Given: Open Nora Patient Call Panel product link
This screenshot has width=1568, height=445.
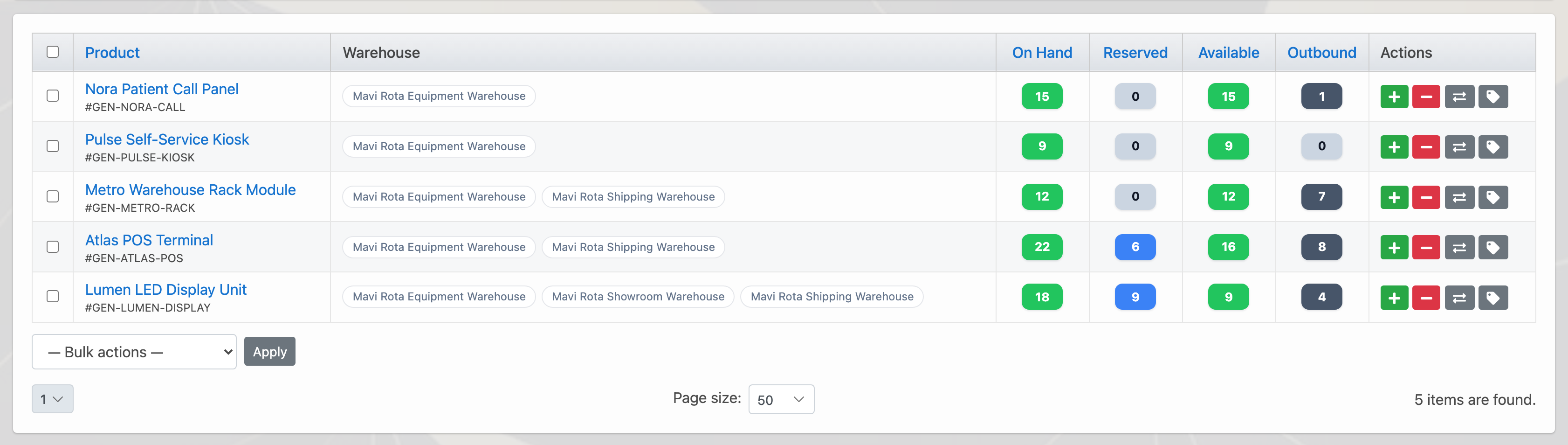Looking at the screenshot, I should 162,89.
